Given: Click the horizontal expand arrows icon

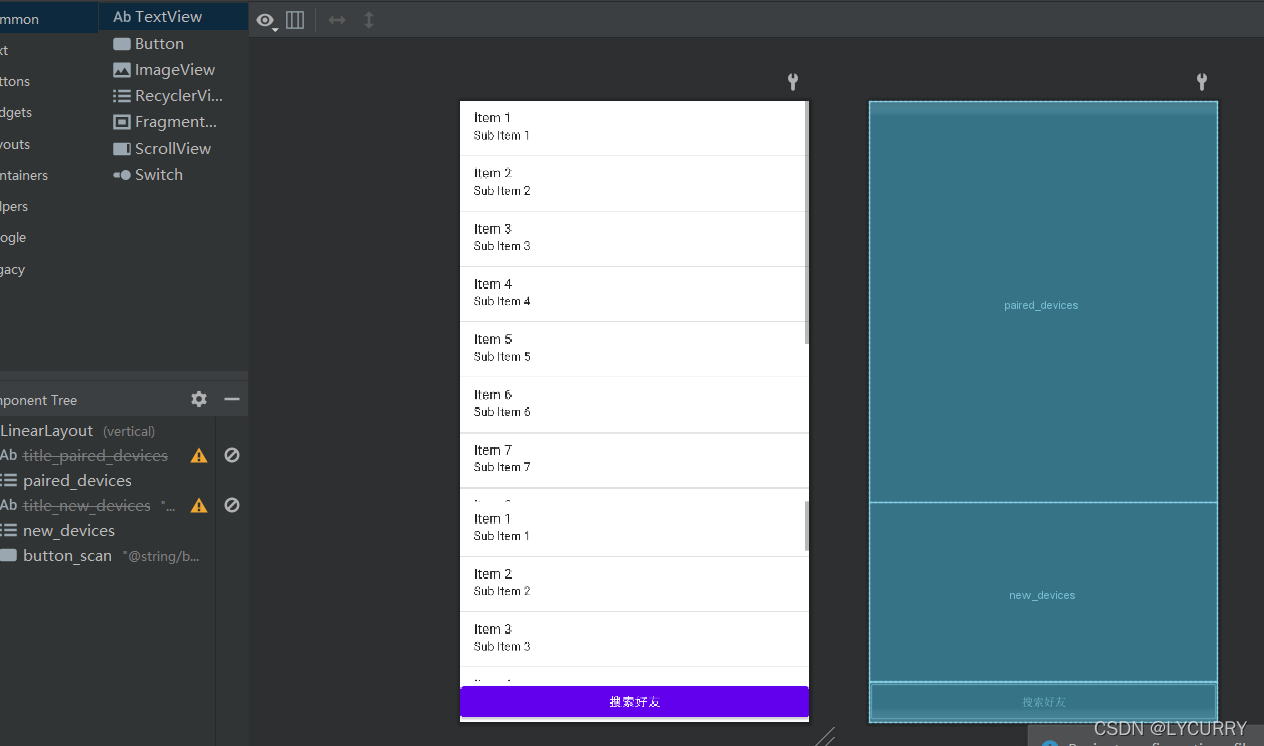Looking at the screenshot, I should [337, 20].
